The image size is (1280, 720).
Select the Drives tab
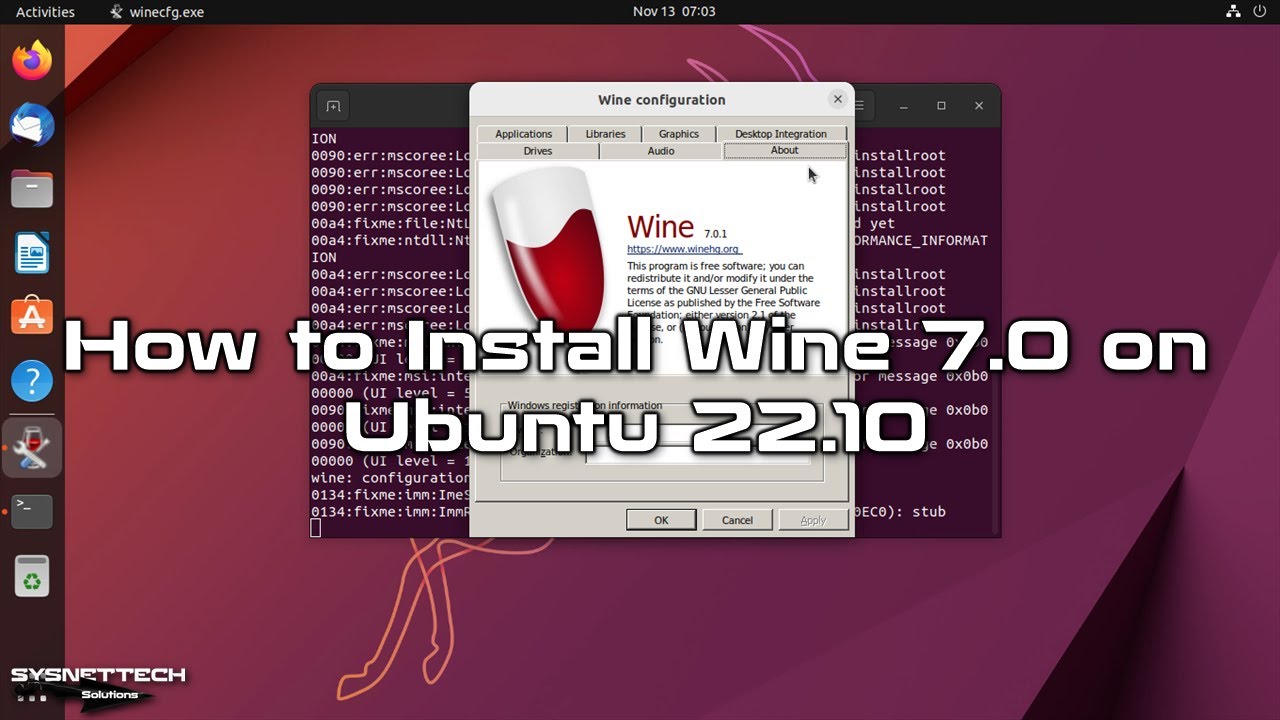538,151
